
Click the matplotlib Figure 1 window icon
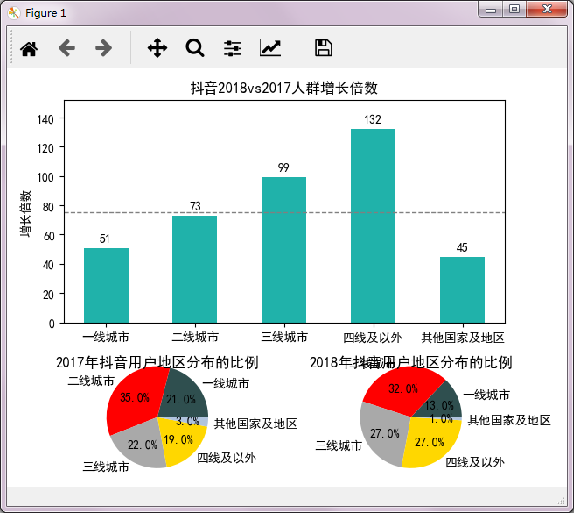pyautogui.click(x=14, y=13)
